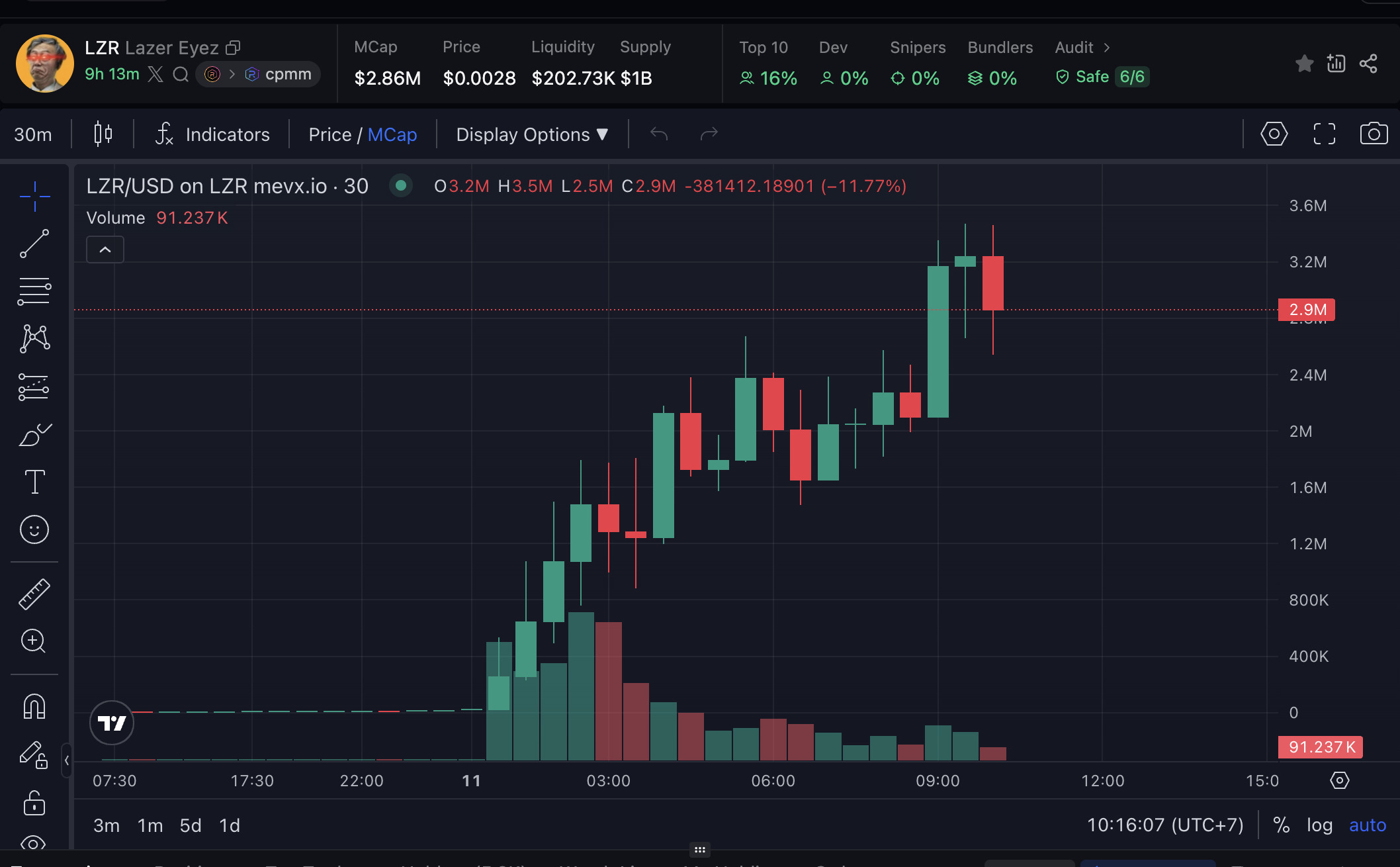Toggle magnet mode for drawings

coord(34,706)
